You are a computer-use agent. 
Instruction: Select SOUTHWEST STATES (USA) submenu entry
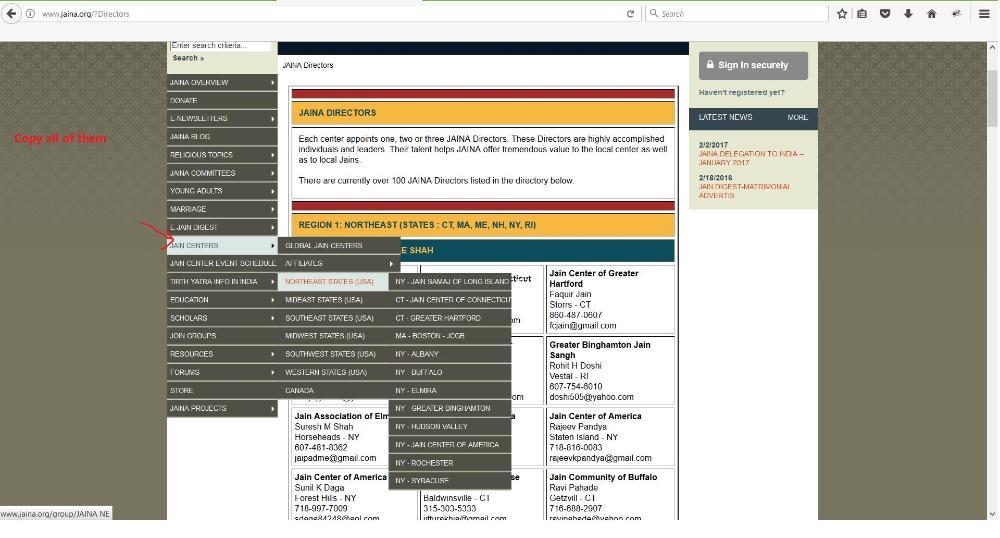pos(333,354)
